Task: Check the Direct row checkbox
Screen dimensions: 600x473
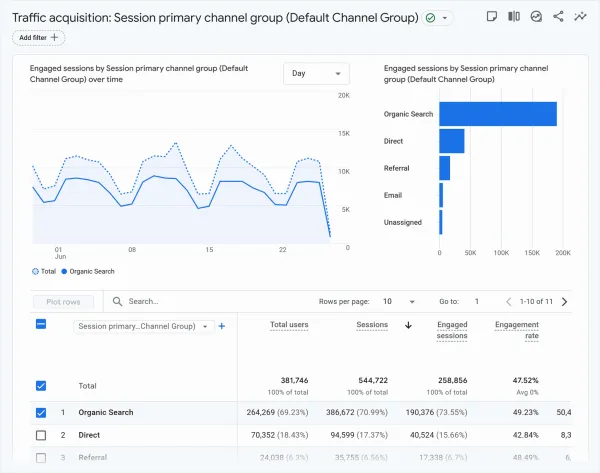Action: (x=41, y=436)
